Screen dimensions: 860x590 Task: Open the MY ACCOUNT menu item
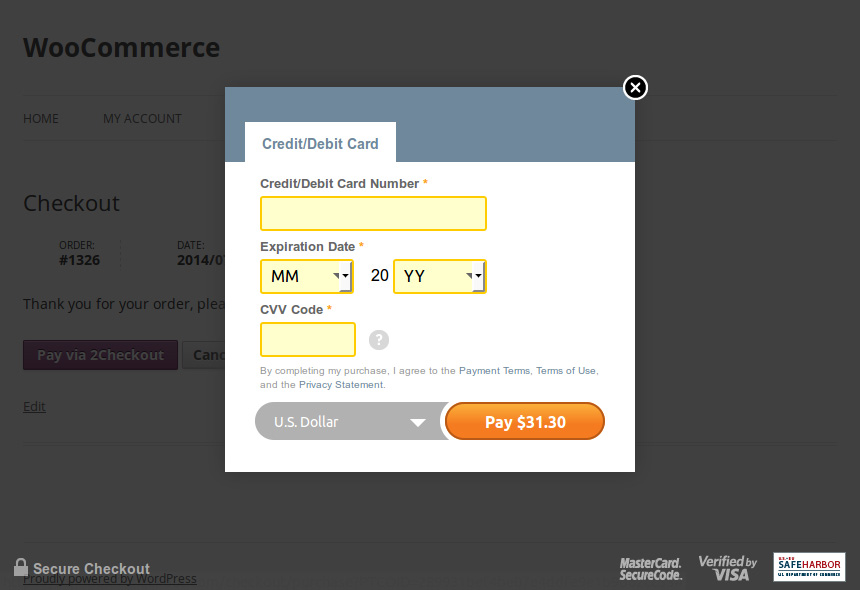click(142, 118)
